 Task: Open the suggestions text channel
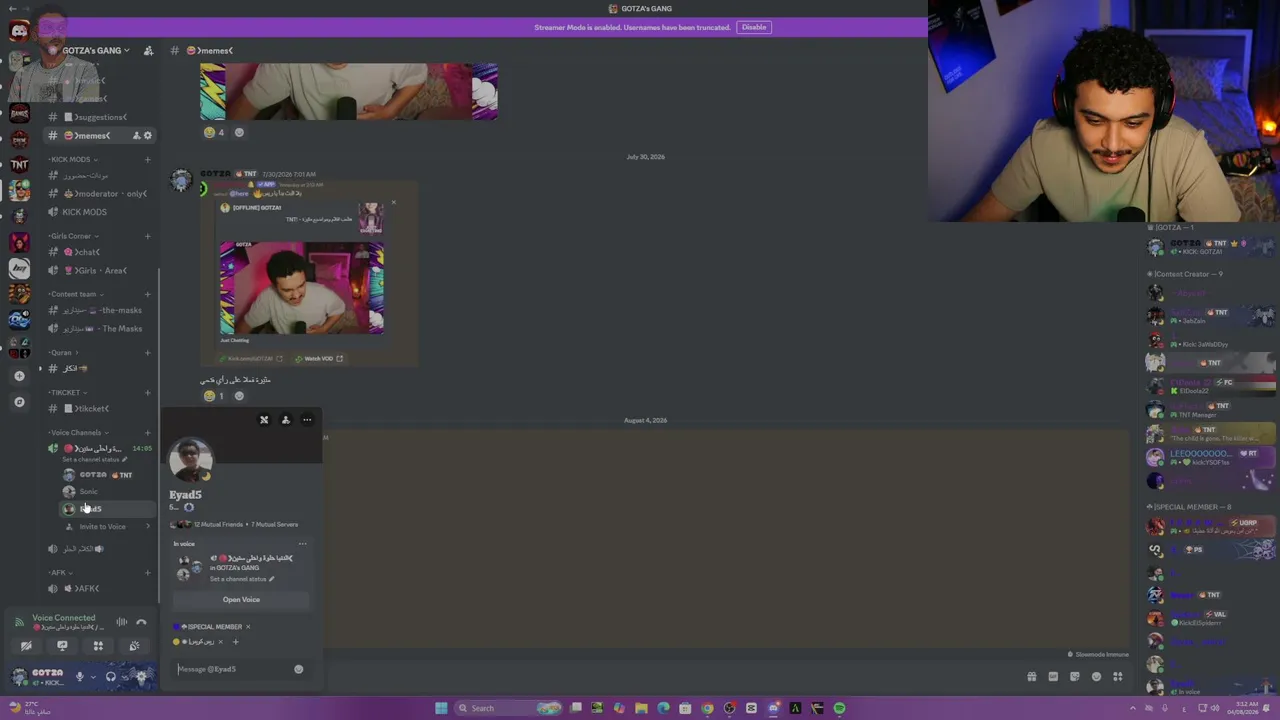[100, 117]
